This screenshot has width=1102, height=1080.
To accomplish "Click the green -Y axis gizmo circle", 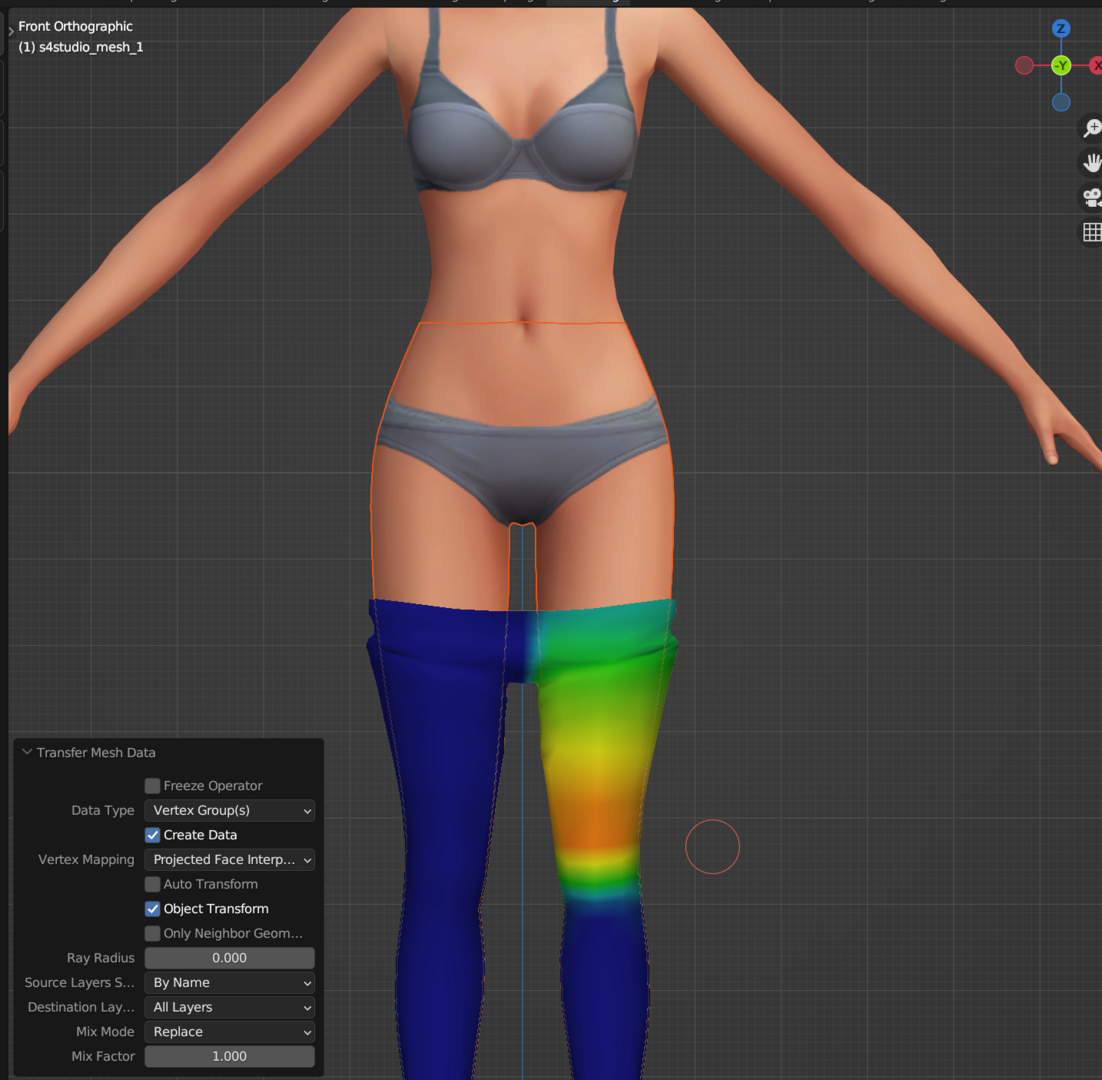I will click(x=1061, y=66).
